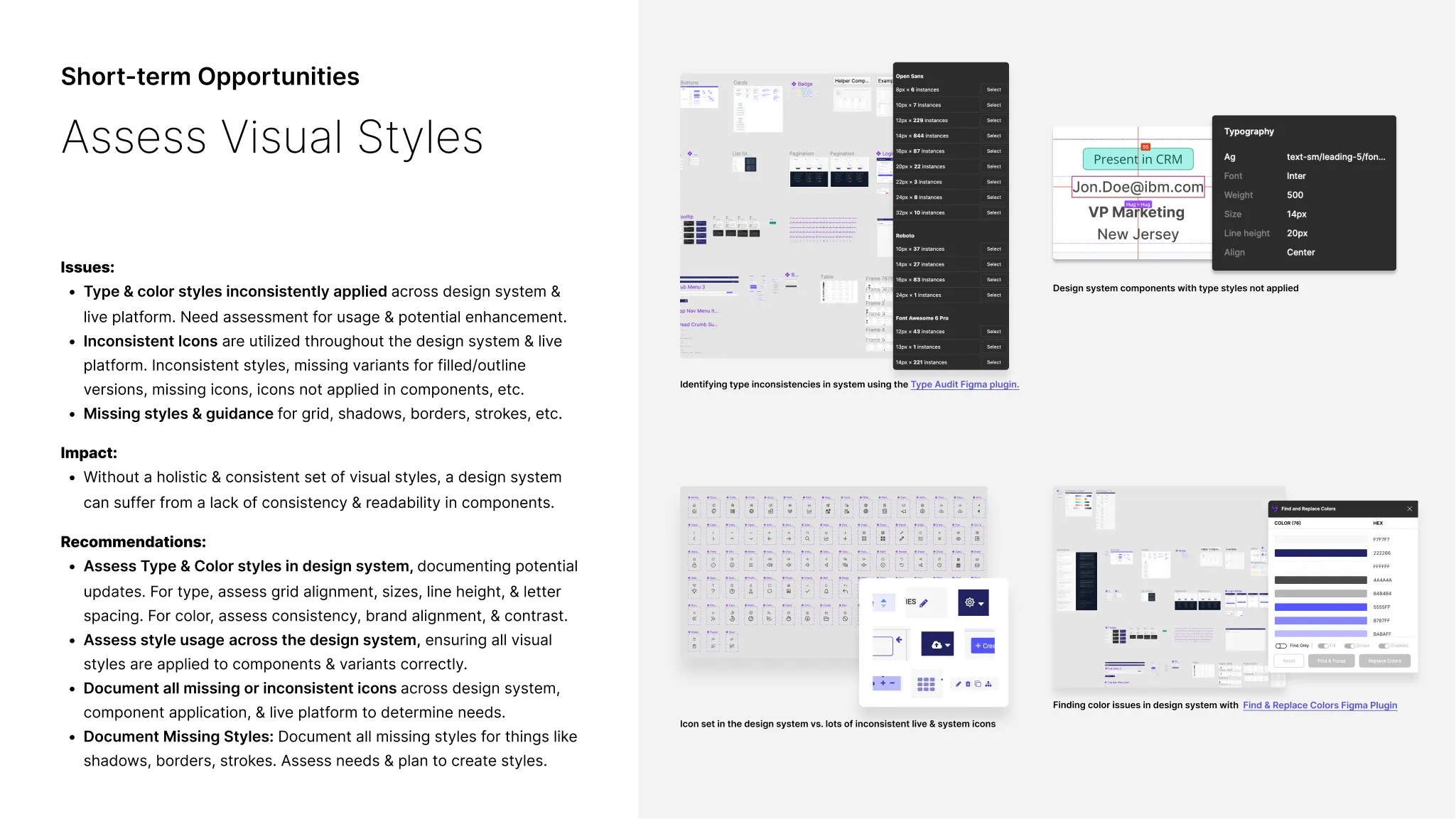Select the 'Select' button next to 8px instances
Viewport: 1456px width, 819px height.
tap(993, 90)
